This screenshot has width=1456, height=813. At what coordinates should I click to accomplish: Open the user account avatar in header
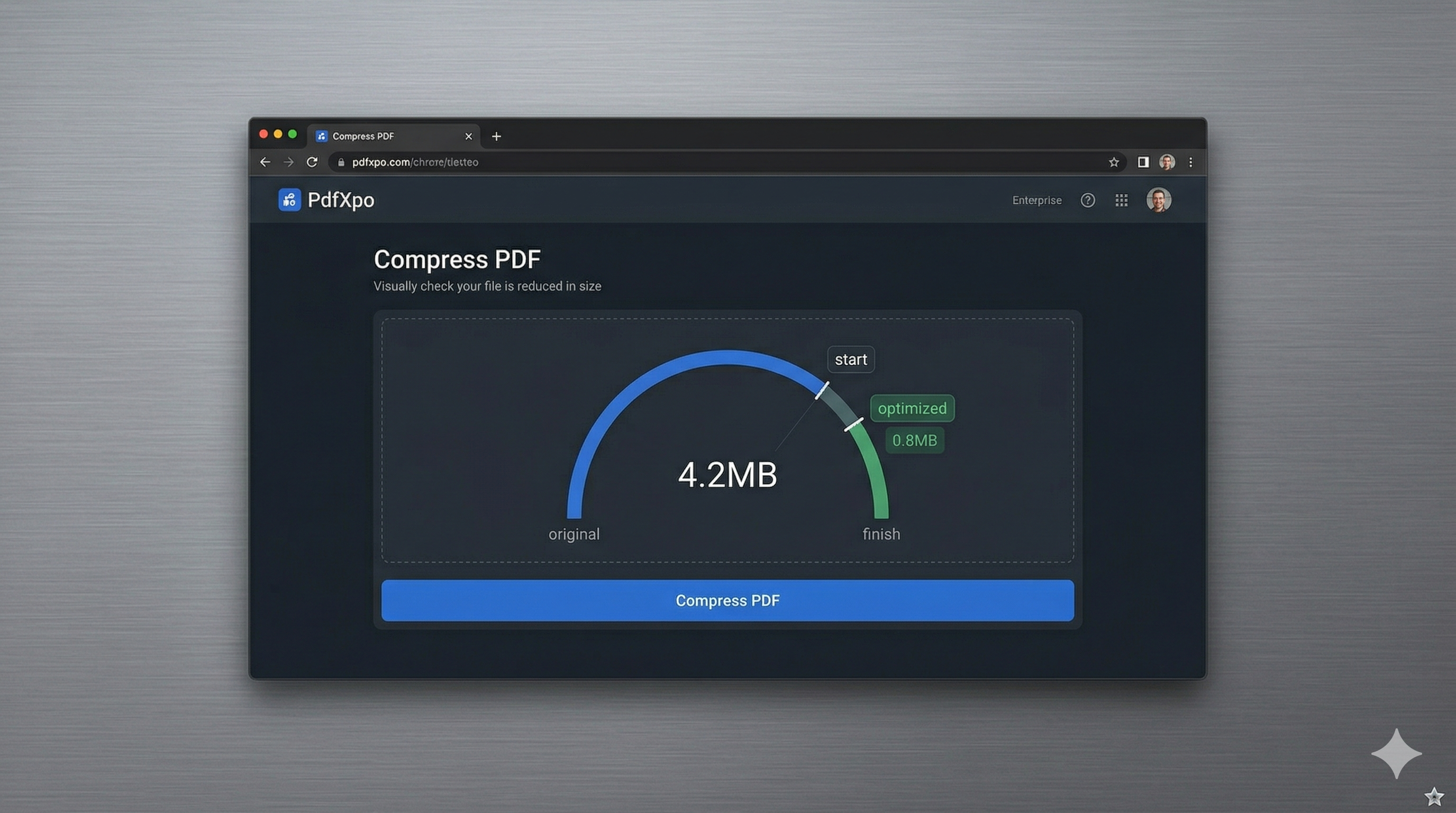coord(1158,200)
